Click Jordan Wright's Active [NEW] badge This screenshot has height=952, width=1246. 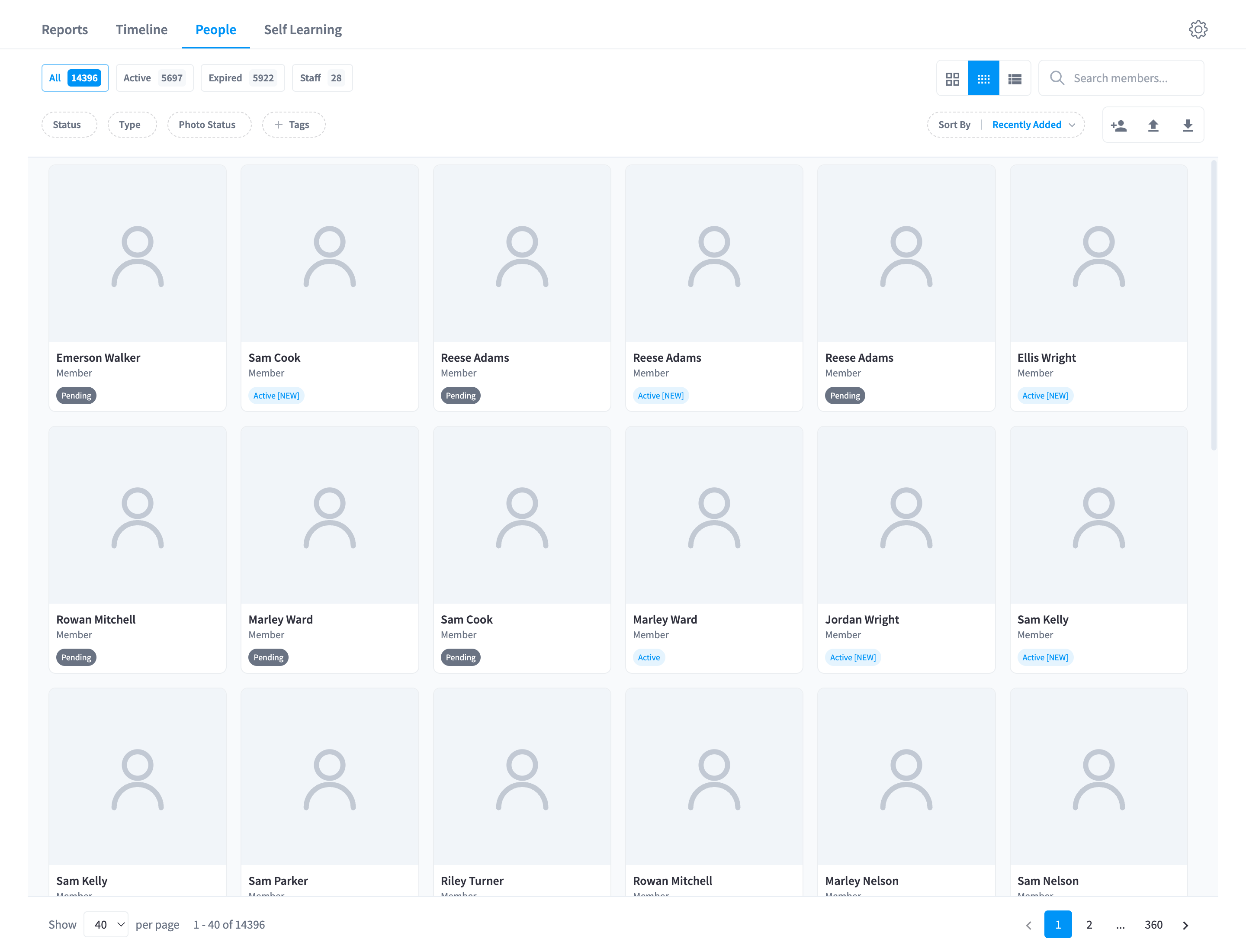point(853,657)
